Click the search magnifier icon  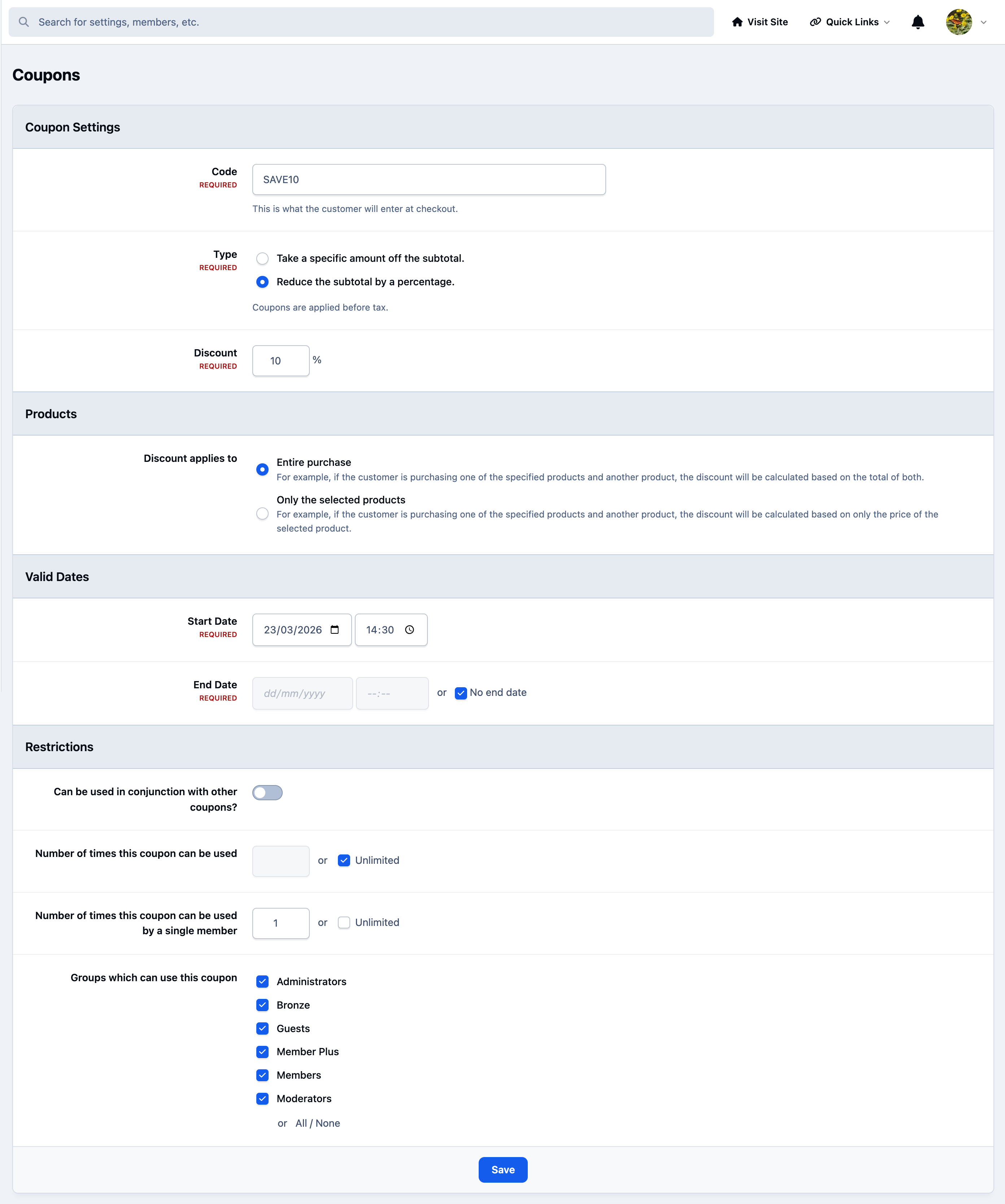coord(23,22)
